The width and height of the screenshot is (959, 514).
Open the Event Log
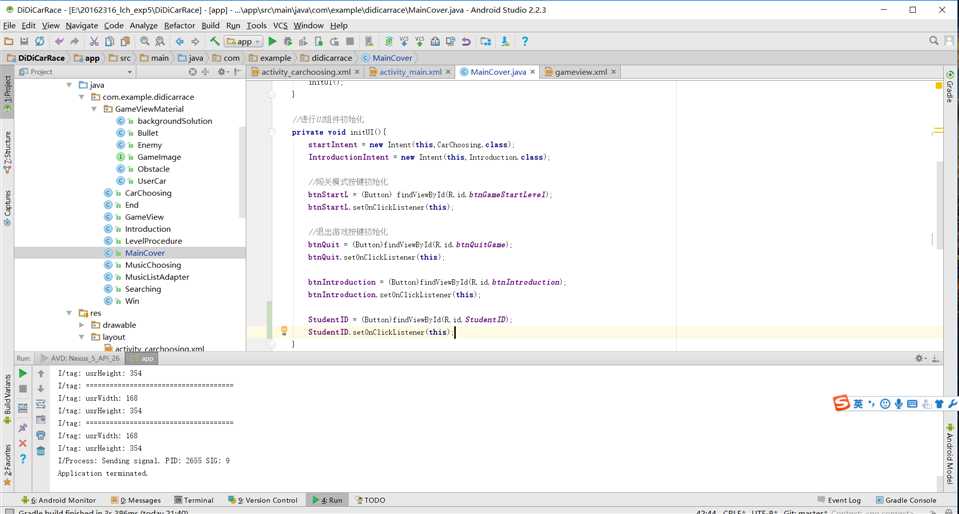tap(839, 500)
